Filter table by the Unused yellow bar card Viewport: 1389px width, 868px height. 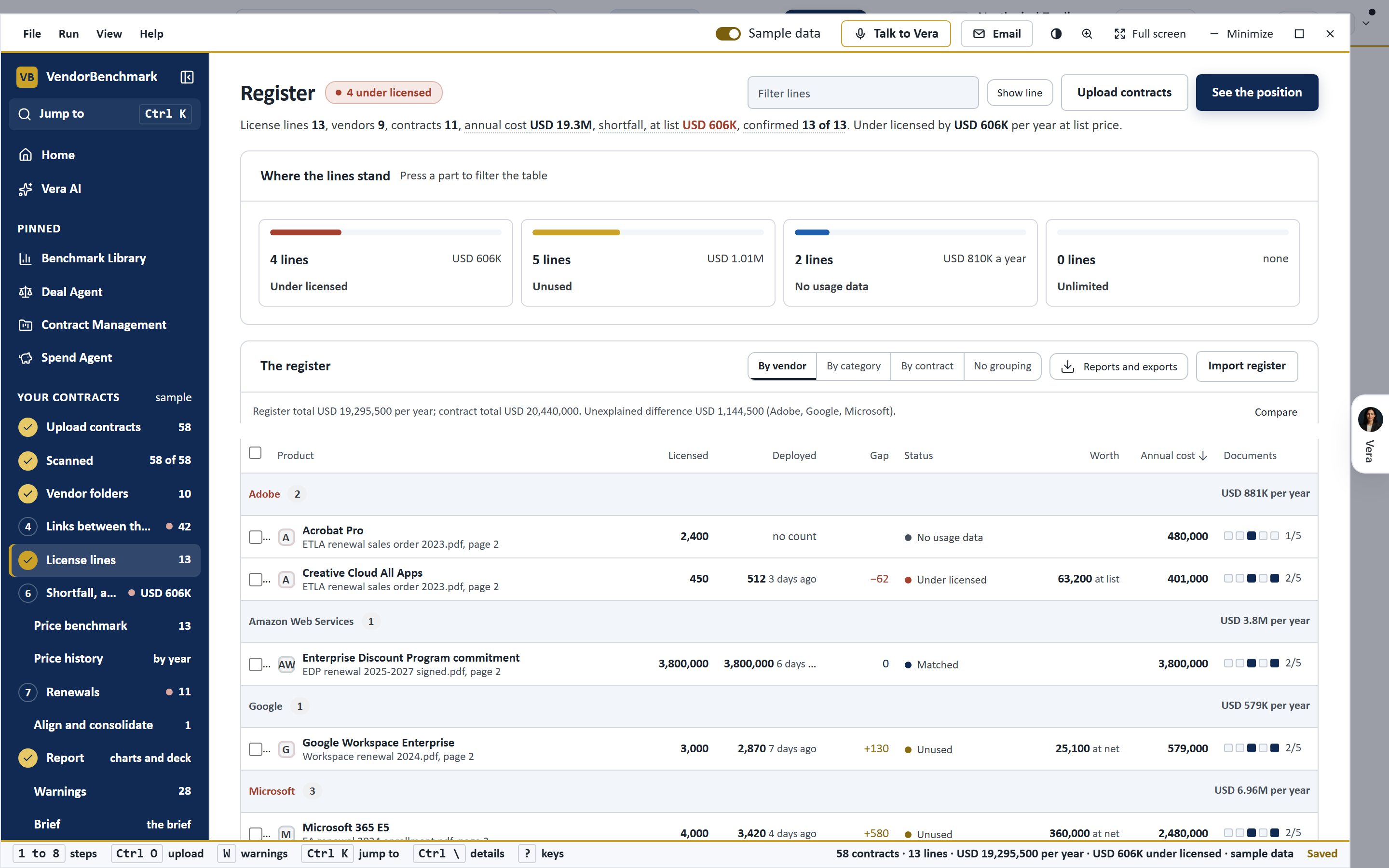coord(648,263)
